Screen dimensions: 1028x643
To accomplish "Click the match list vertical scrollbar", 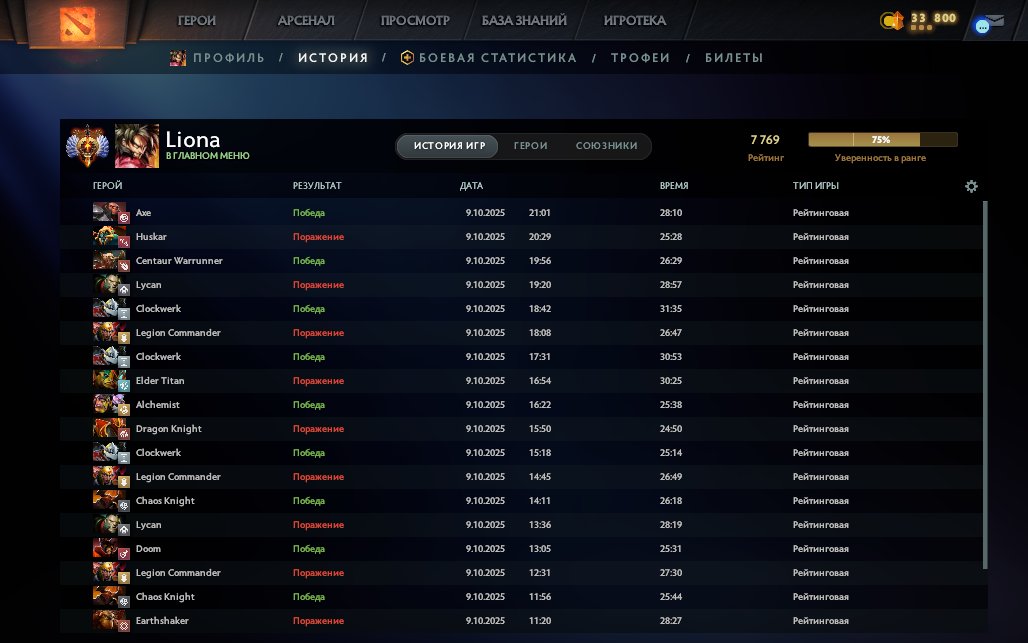I will (x=985, y=384).
